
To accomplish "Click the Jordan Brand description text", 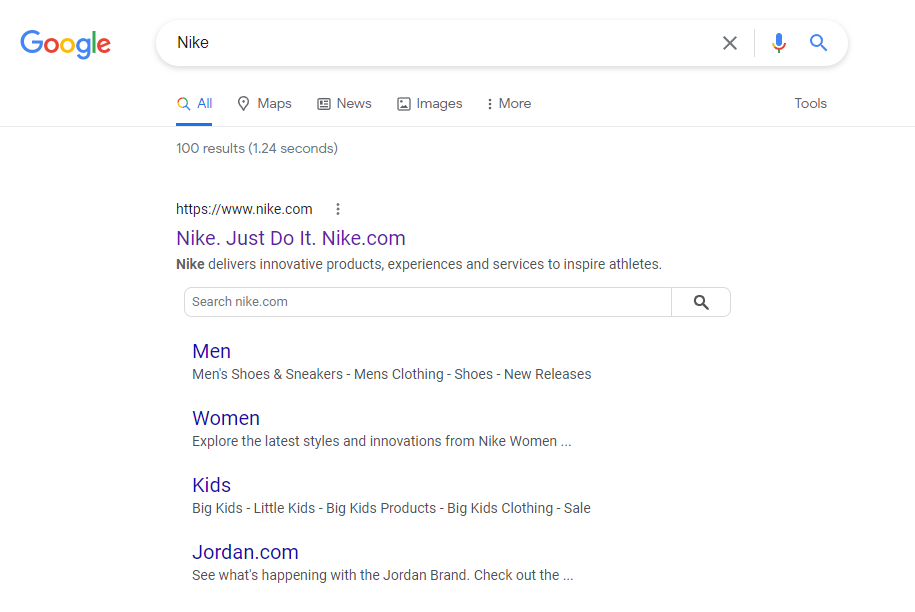I will pos(383,575).
